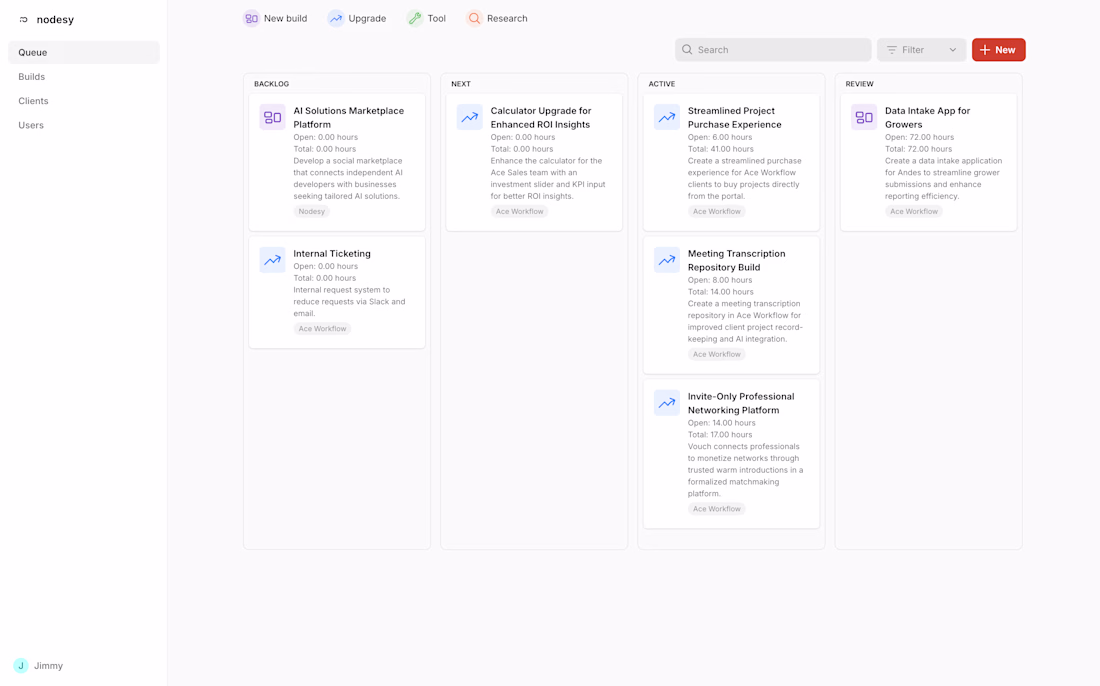This screenshot has width=1100, height=686.
Task: Click Calculator Upgrade card's upgrade icon
Action: coord(469,117)
